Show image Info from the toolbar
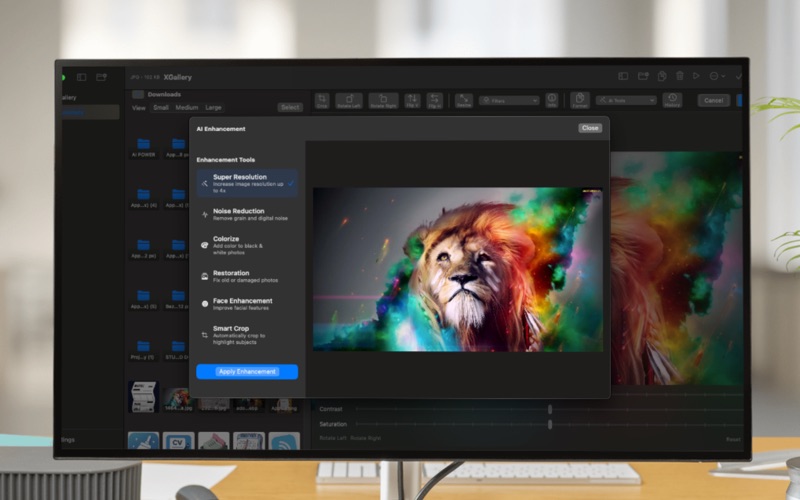Viewport: 800px width, 500px height. coord(552,101)
